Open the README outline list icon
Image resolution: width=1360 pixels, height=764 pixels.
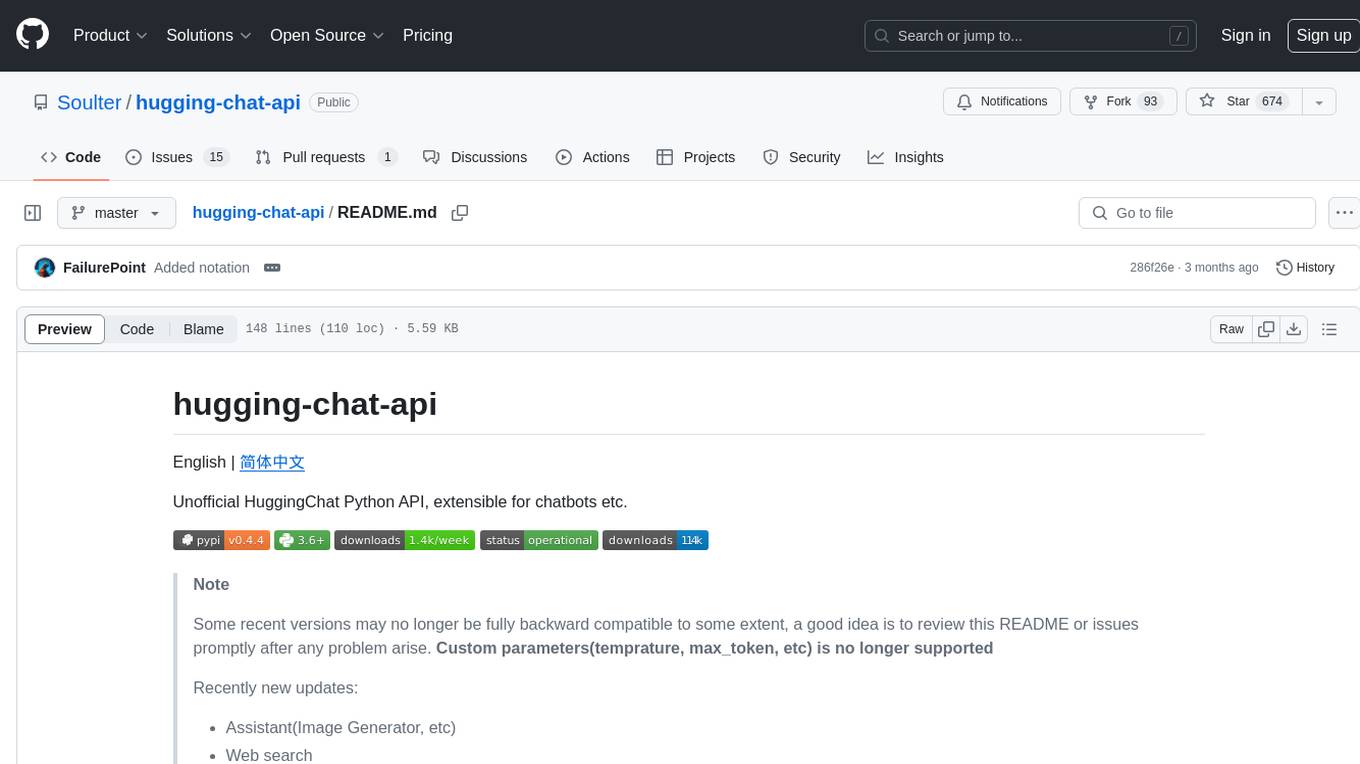coord(1329,329)
